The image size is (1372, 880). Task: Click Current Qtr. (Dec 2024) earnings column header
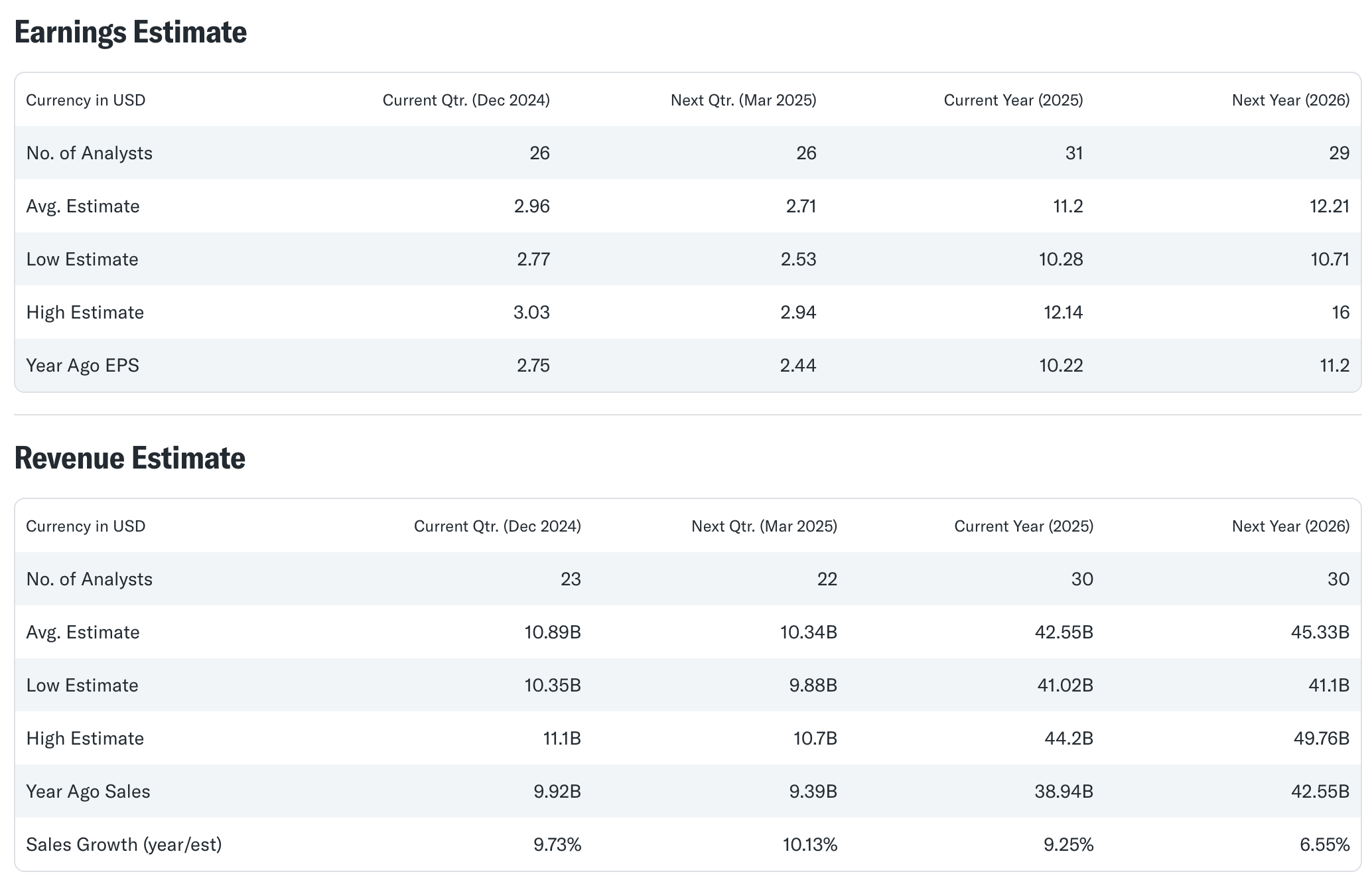click(x=466, y=100)
